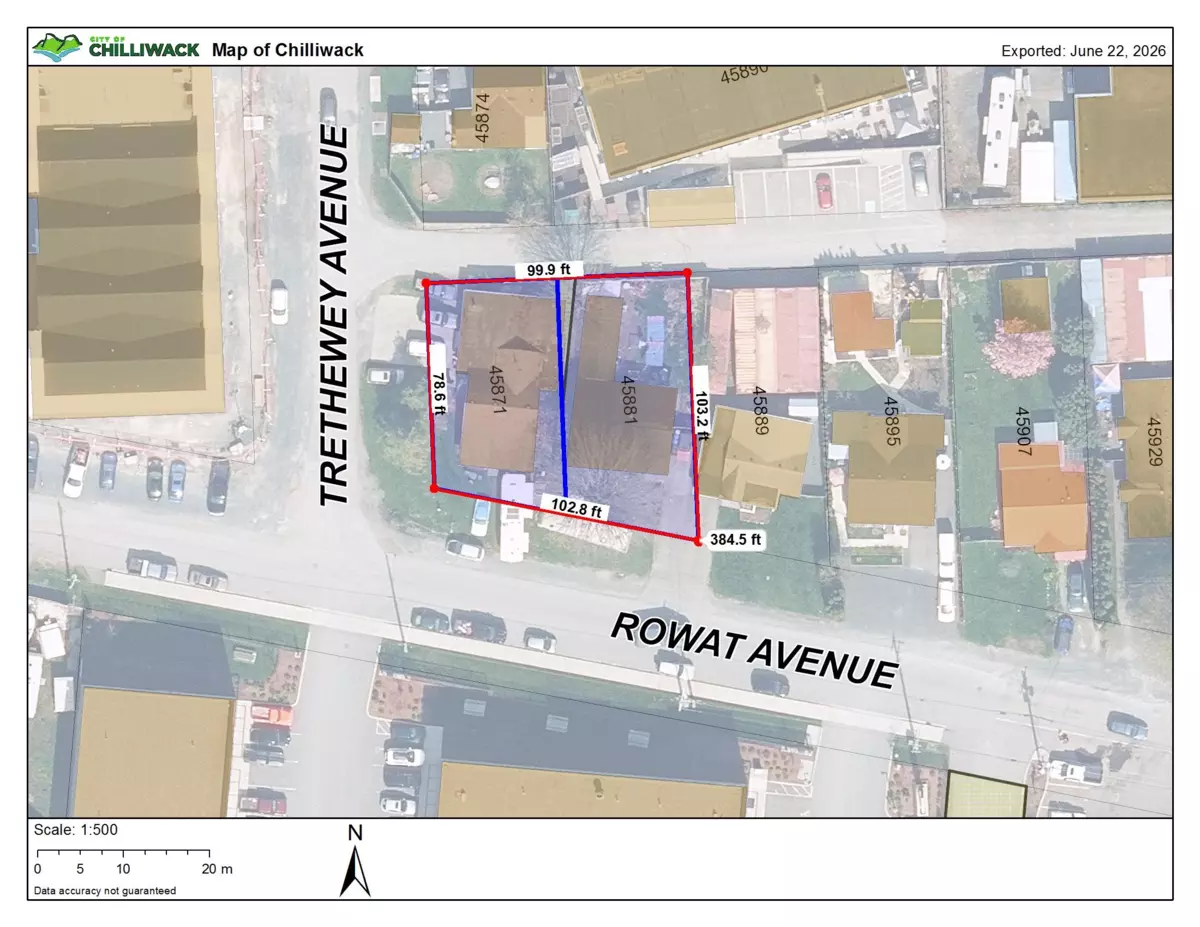
Task: Click the Trethewey Avenue street label
Action: pyautogui.click(x=334, y=316)
